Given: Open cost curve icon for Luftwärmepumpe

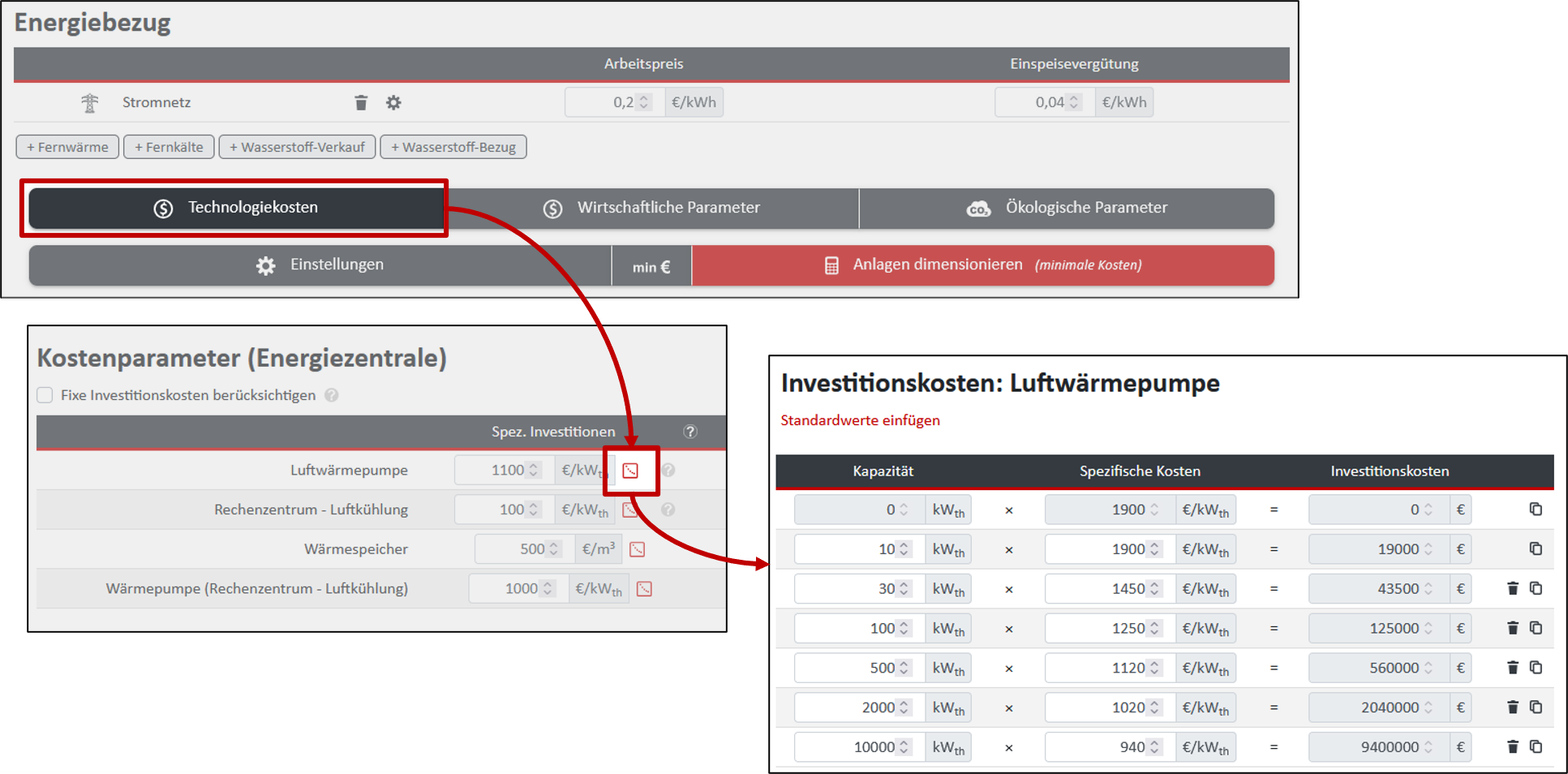Looking at the screenshot, I should (630, 471).
